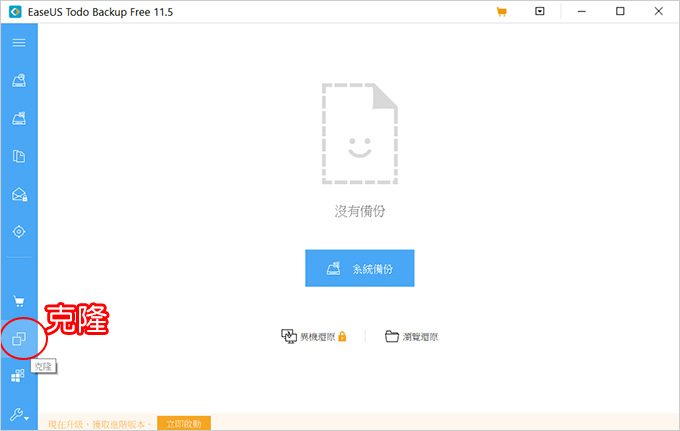Close the EaseUS Todo Backup window
Image resolution: width=680 pixels, height=431 pixels.
tap(658, 11)
